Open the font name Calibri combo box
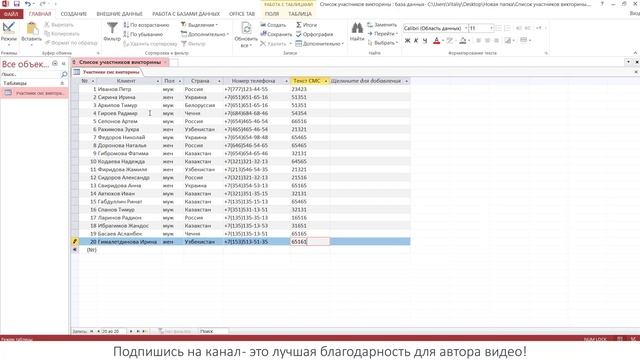640x360 pixels. (x=435, y=28)
